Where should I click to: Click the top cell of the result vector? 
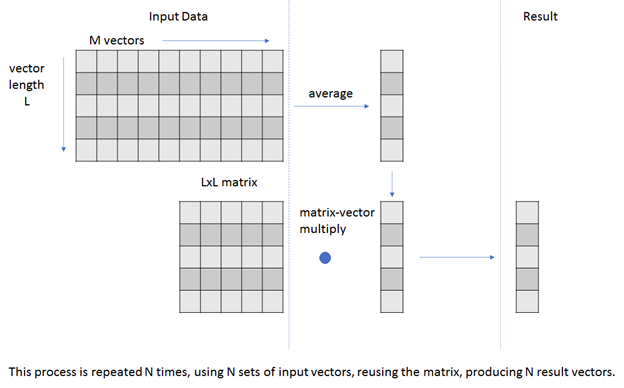(x=527, y=213)
